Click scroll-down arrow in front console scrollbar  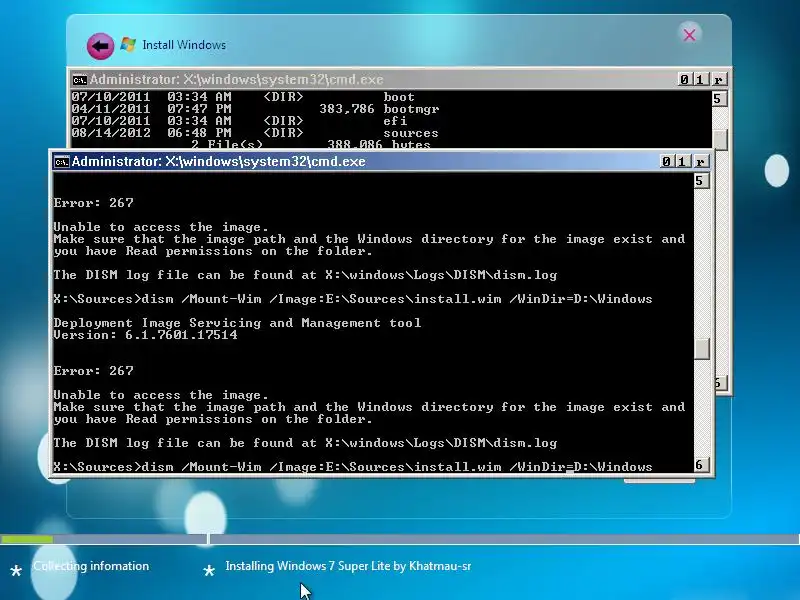pyautogui.click(x=702, y=465)
